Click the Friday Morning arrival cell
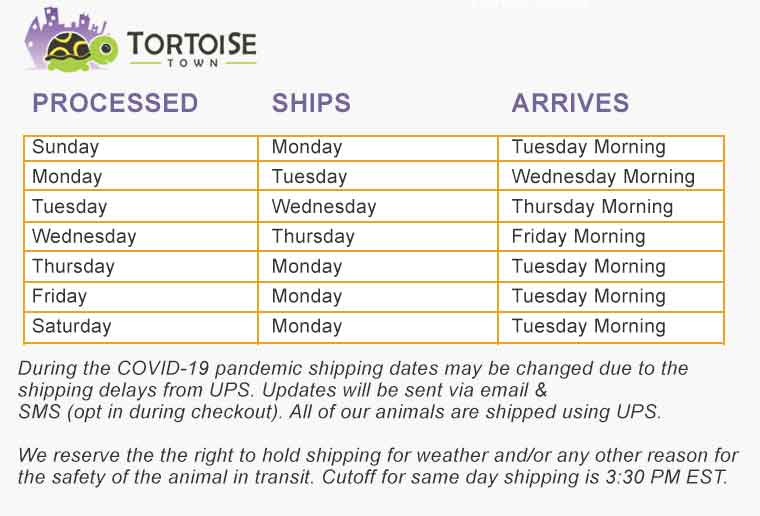The width and height of the screenshot is (760, 516). pyautogui.click(x=611, y=236)
